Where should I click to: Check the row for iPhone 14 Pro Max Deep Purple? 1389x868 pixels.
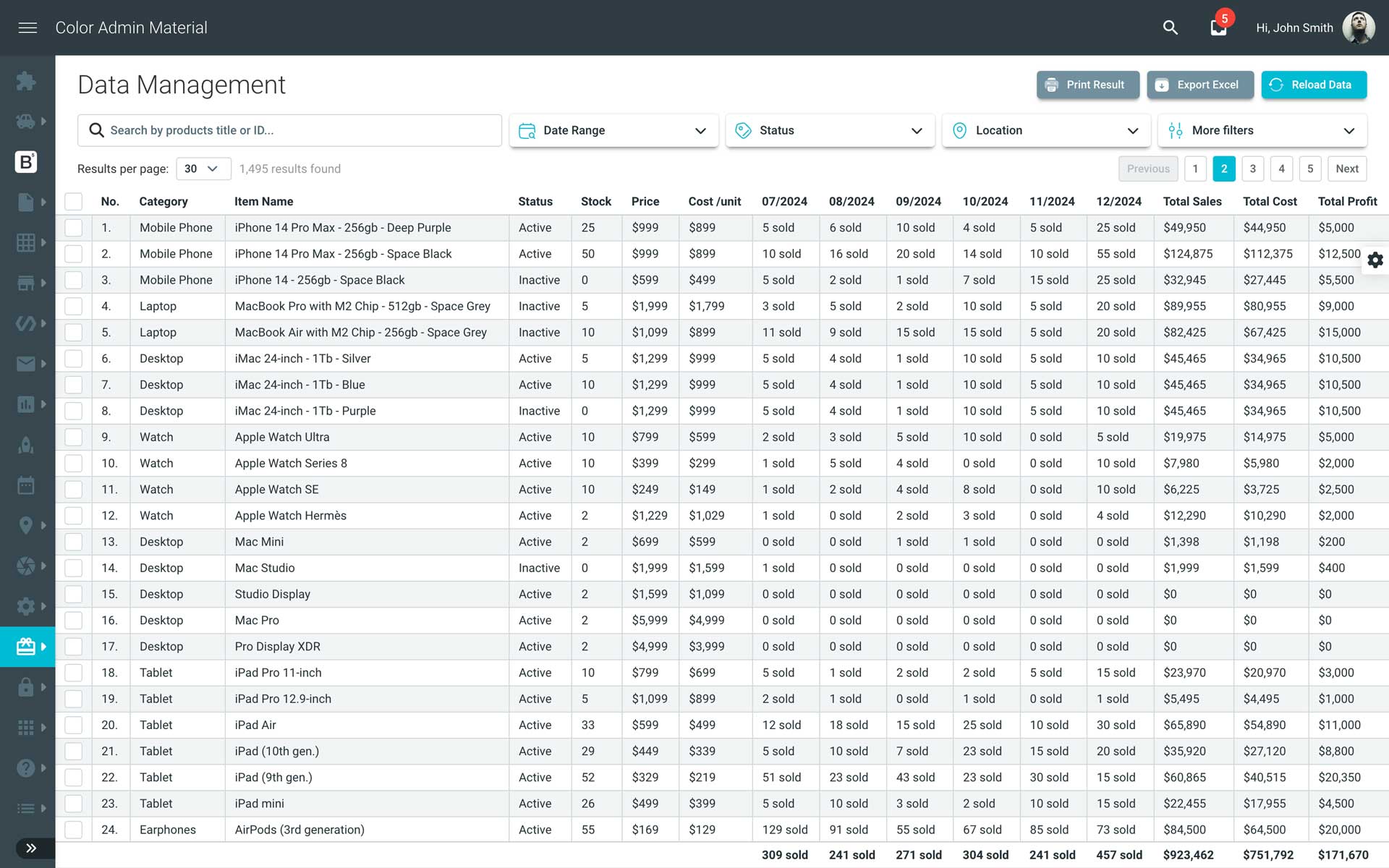pos(73,228)
